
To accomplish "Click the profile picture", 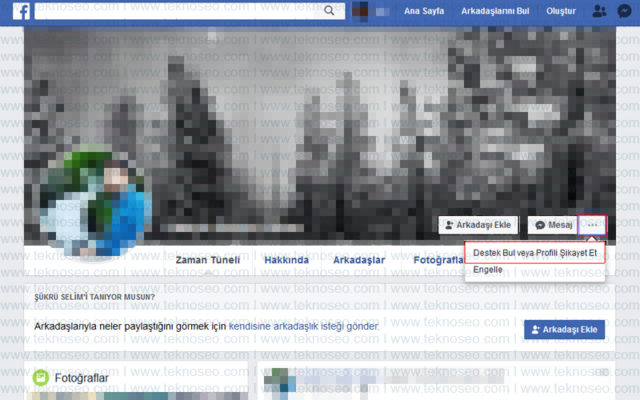I will 96,204.
